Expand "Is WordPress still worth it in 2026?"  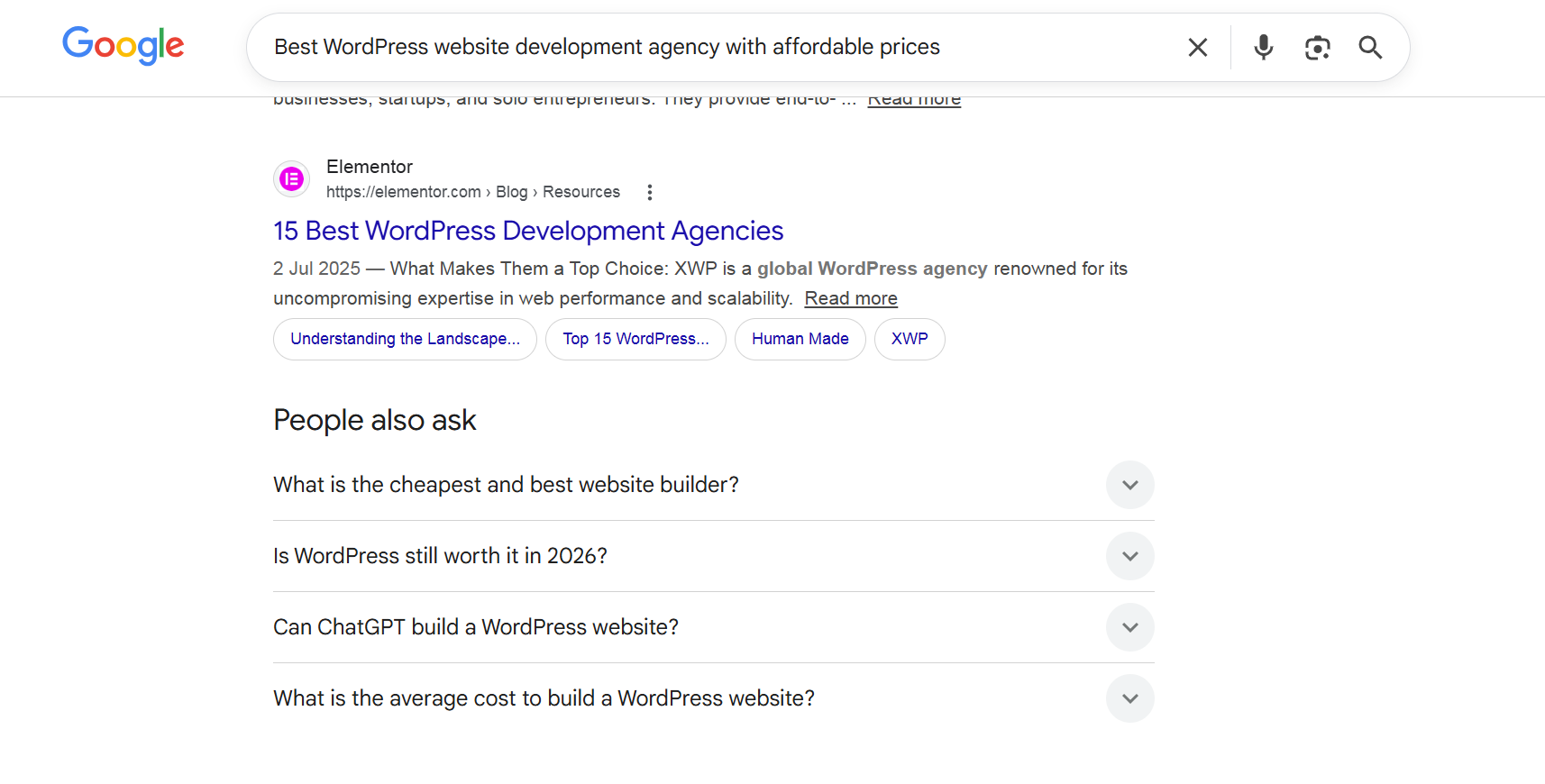[x=1129, y=556]
